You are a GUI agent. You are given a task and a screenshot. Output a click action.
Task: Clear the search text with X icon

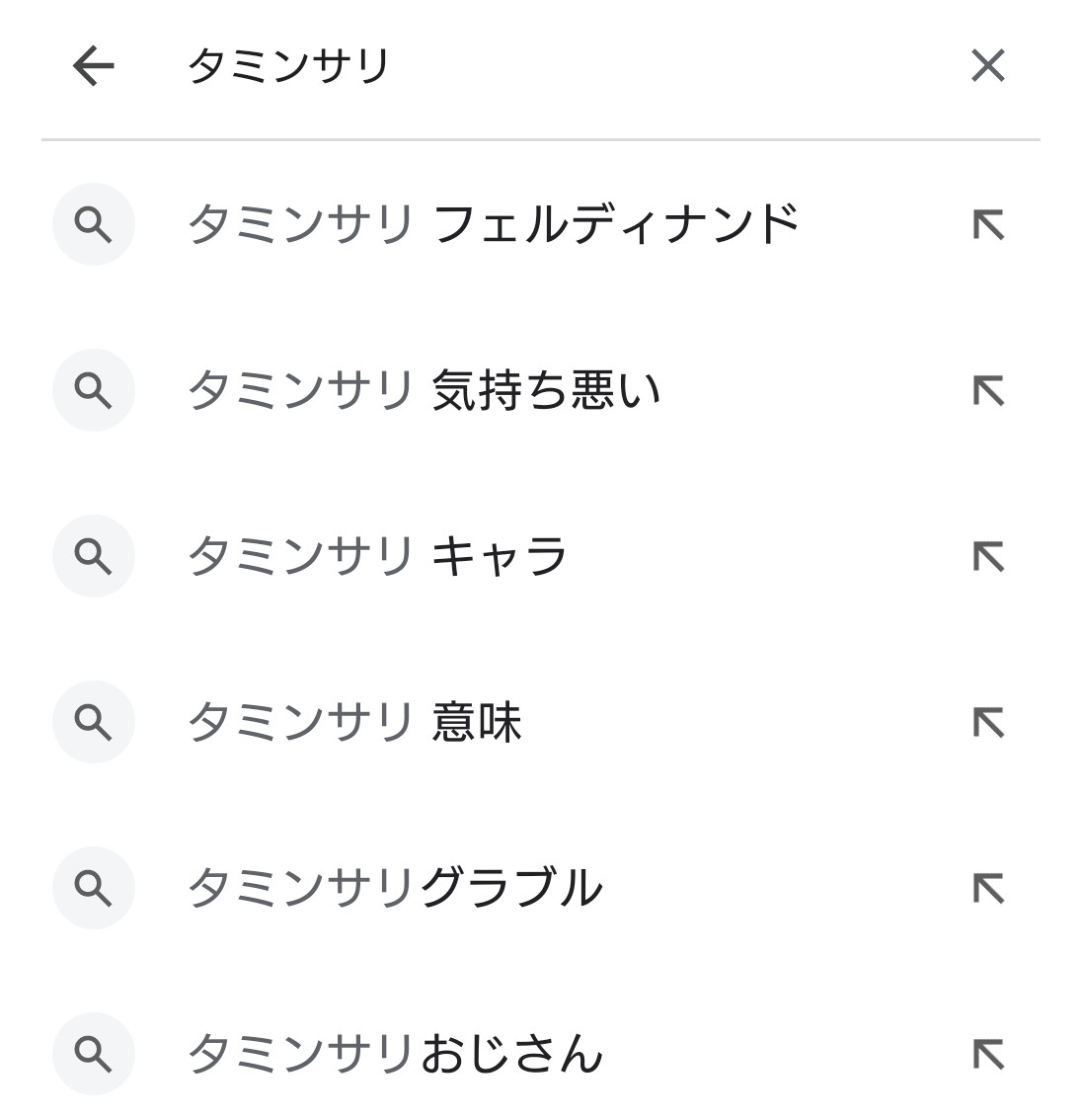pos(987,66)
